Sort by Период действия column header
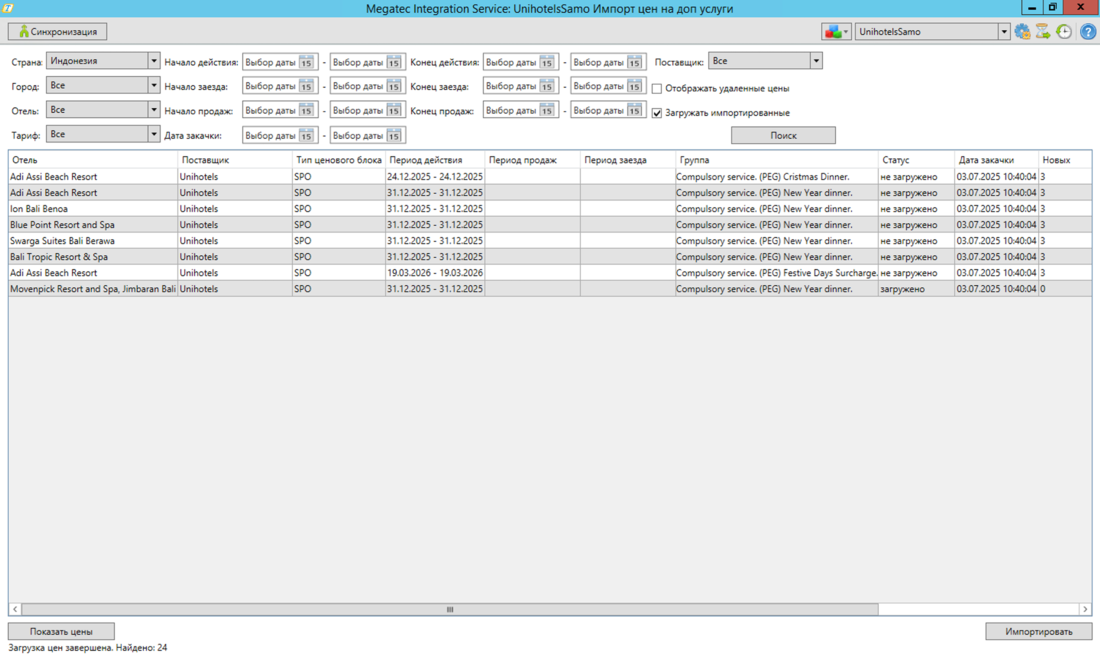This screenshot has height=654, width=1100. click(426, 160)
